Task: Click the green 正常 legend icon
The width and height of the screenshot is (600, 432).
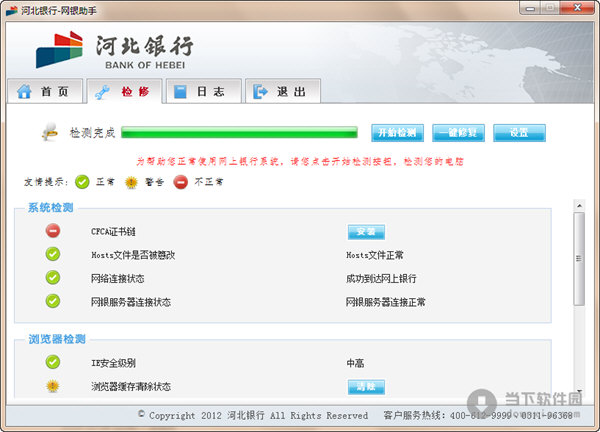Action: (82, 182)
